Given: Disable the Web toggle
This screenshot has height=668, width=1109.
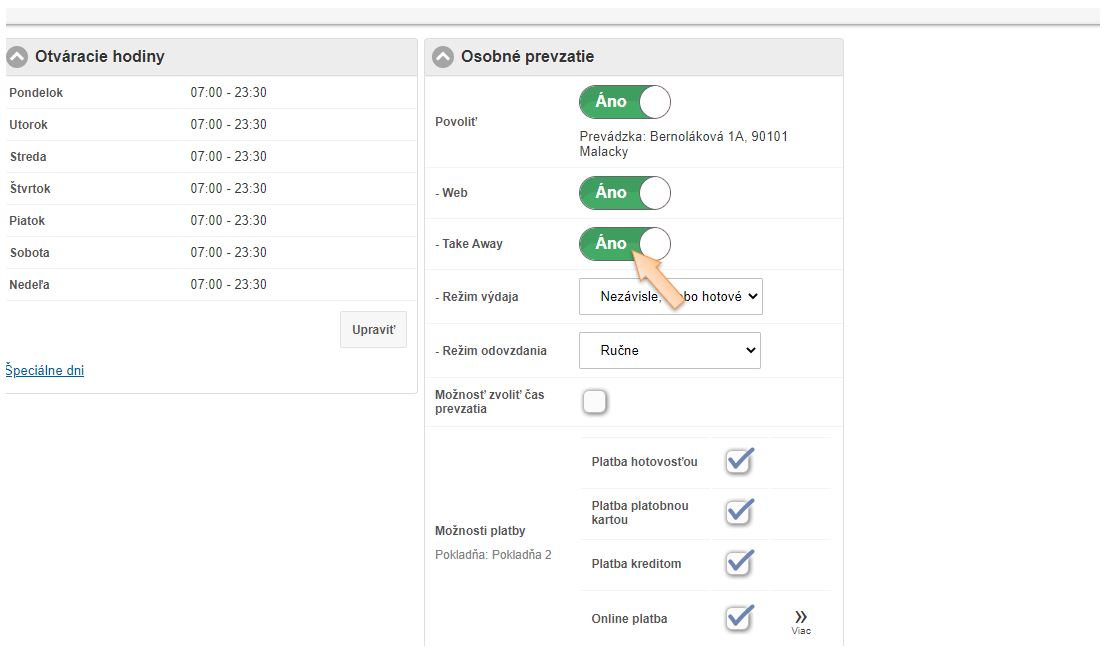Looking at the screenshot, I should point(625,193).
